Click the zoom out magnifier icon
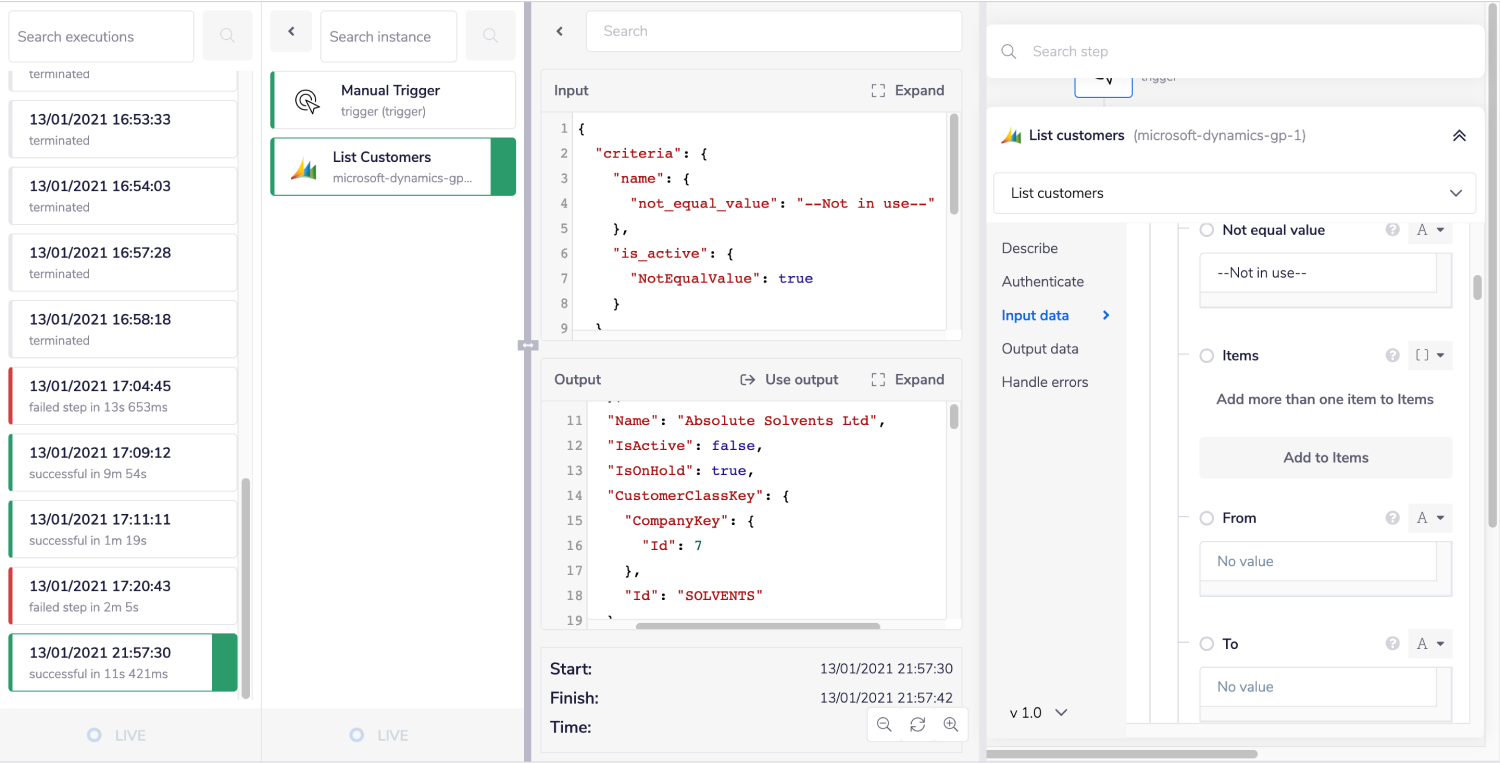 coord(884,725)
